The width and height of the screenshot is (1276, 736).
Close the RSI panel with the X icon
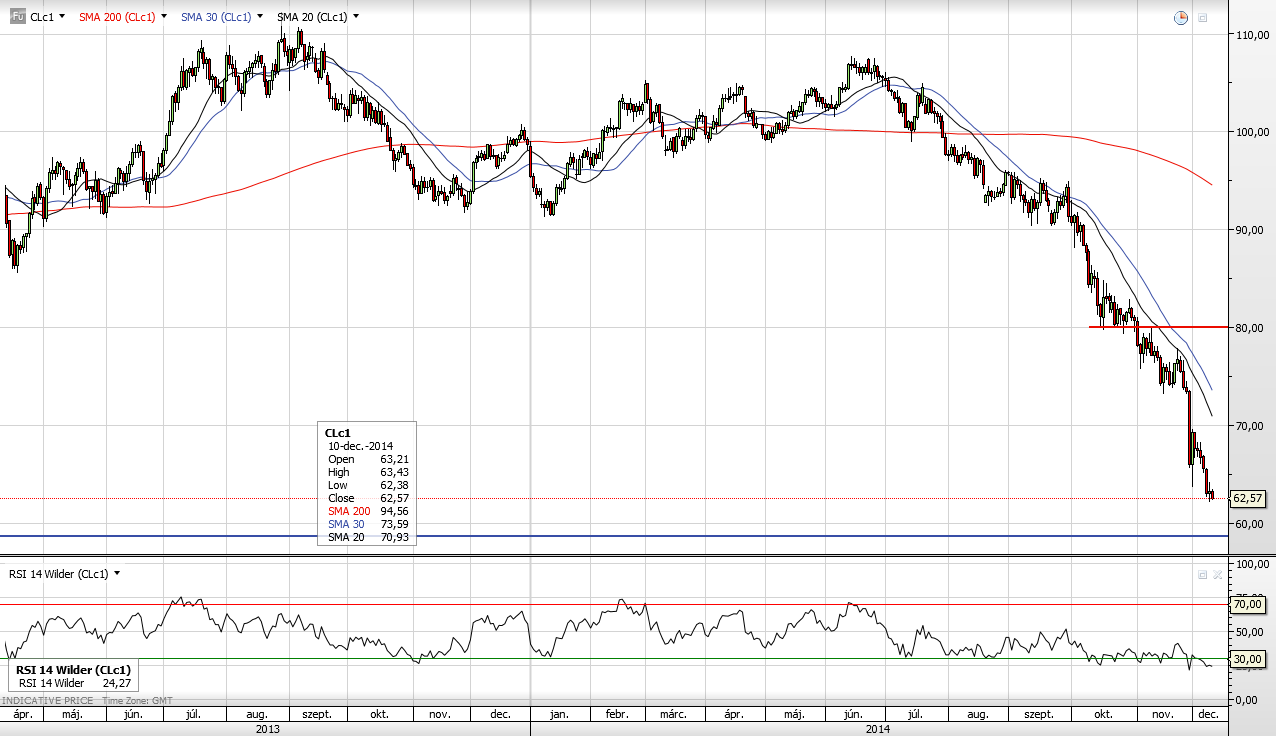click(x=1217, y=575)
